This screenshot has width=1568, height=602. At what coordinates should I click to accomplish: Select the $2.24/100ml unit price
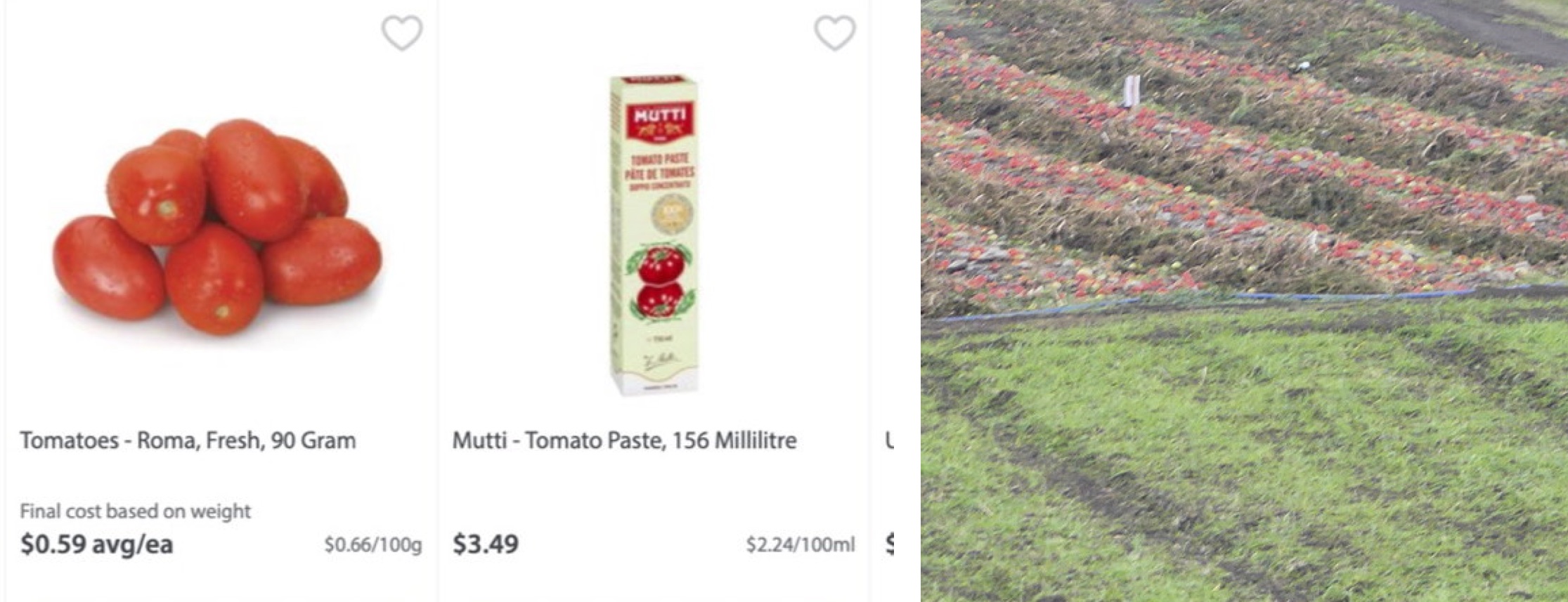click(x=800, y=544)
